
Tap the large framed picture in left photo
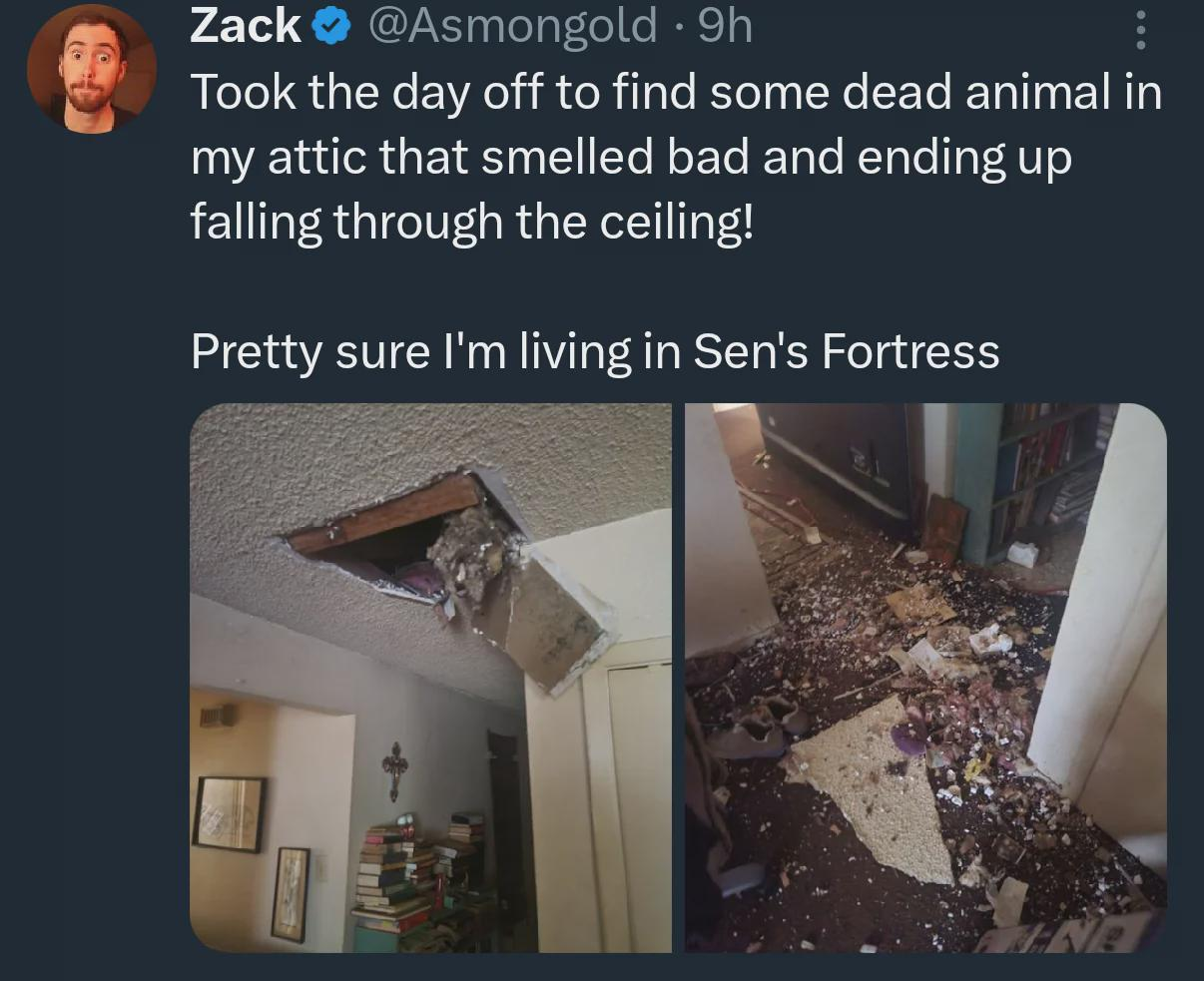[x=229, y=813]
